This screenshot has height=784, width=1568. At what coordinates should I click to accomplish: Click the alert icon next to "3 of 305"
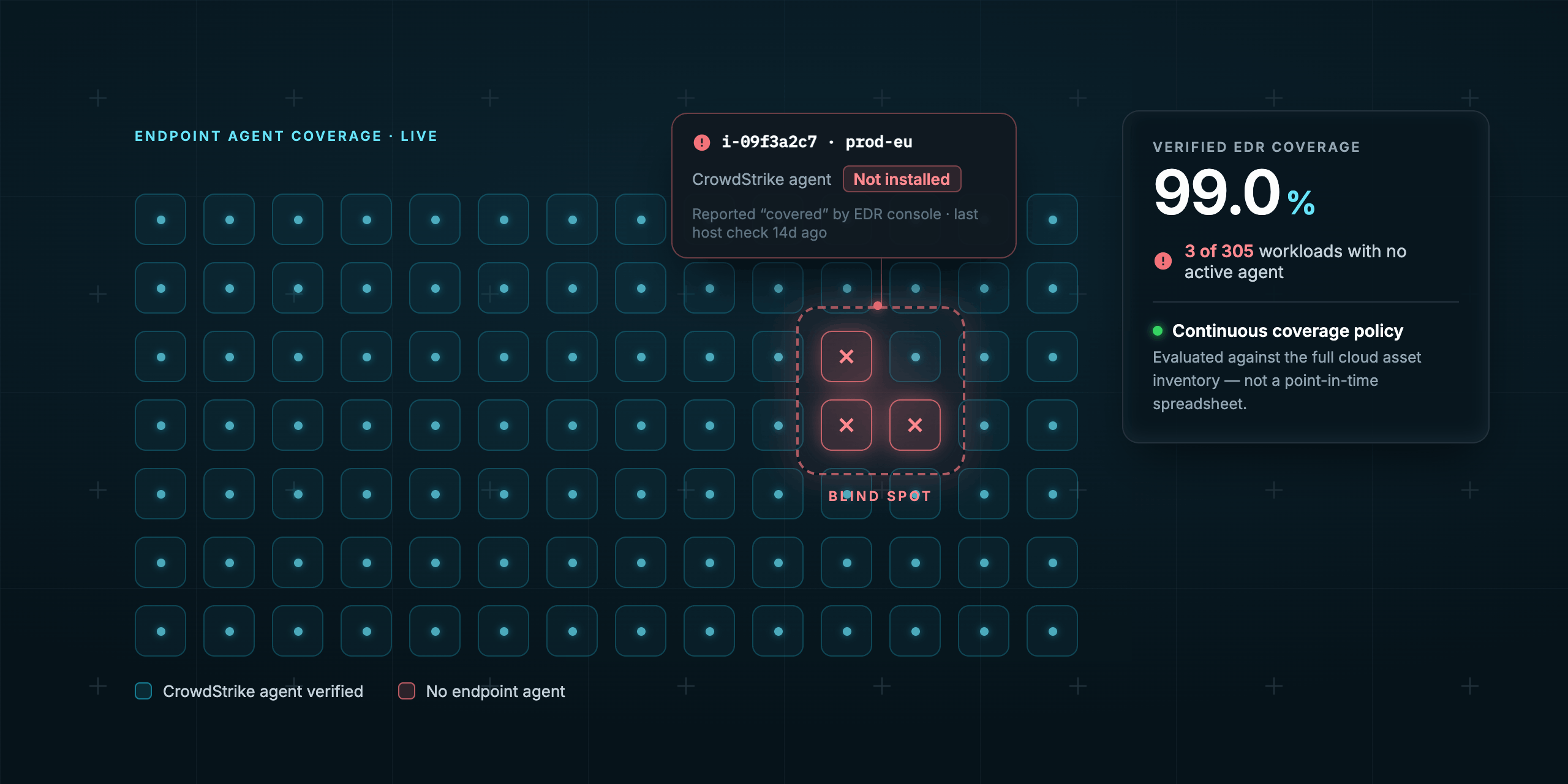[x=1163, y=261]
